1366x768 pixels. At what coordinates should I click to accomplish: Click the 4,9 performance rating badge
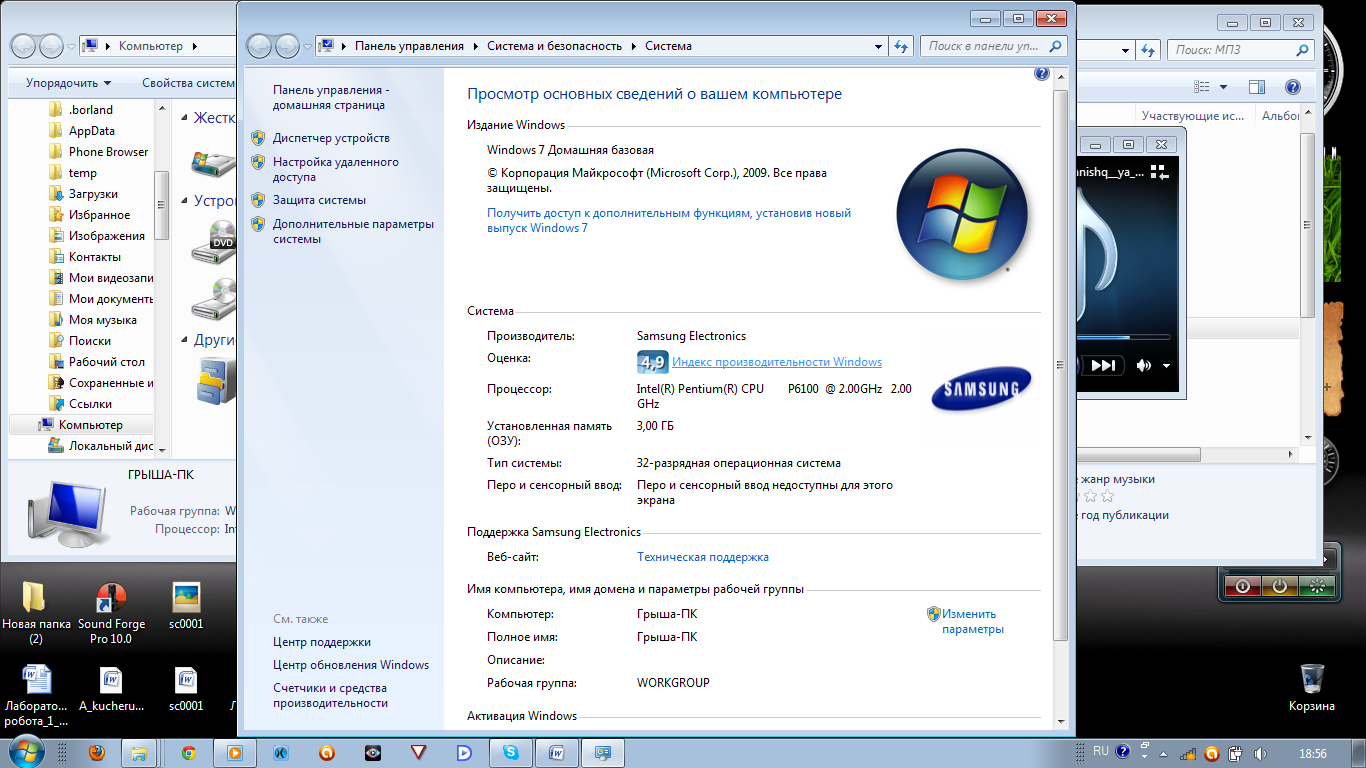[652, 362]
